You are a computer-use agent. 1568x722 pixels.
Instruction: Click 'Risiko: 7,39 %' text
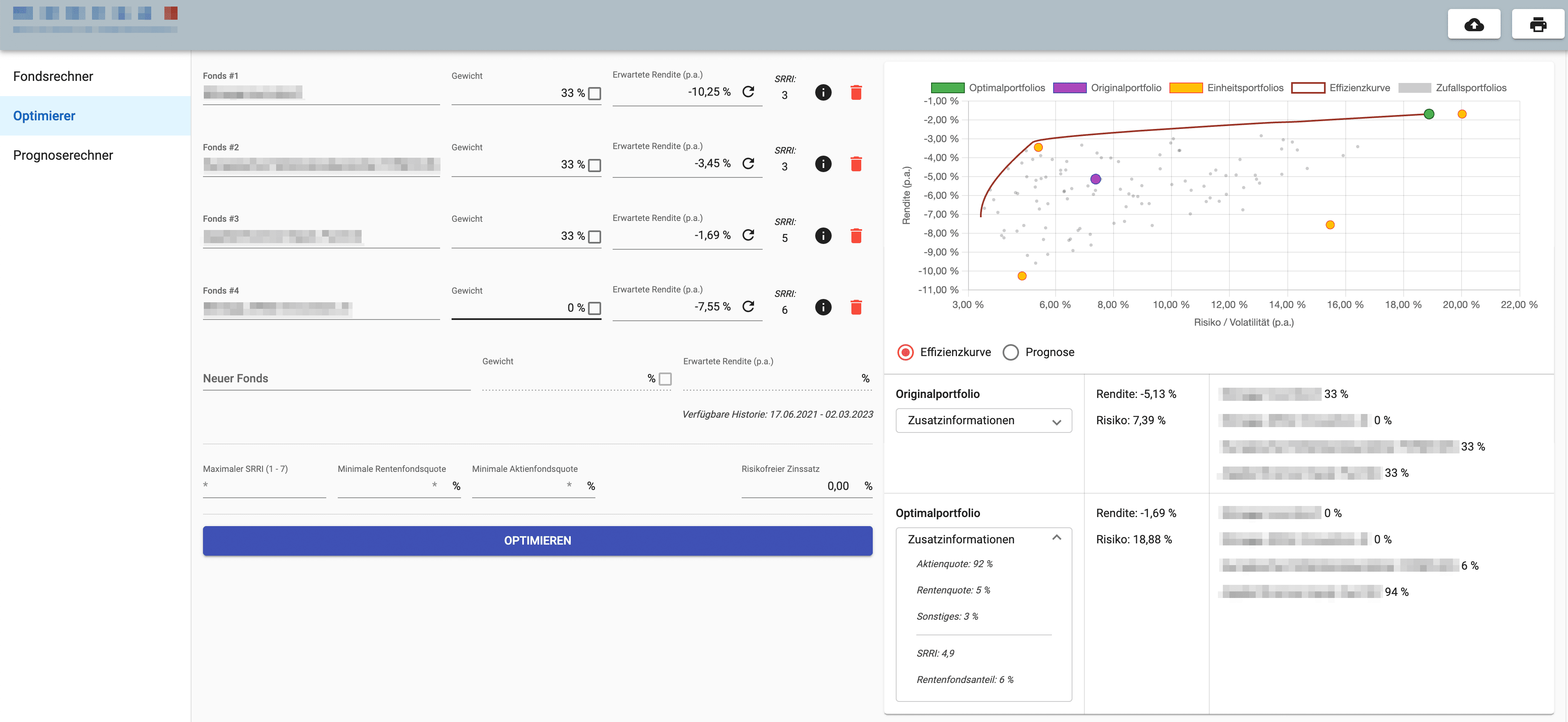tap(1131, 420)
